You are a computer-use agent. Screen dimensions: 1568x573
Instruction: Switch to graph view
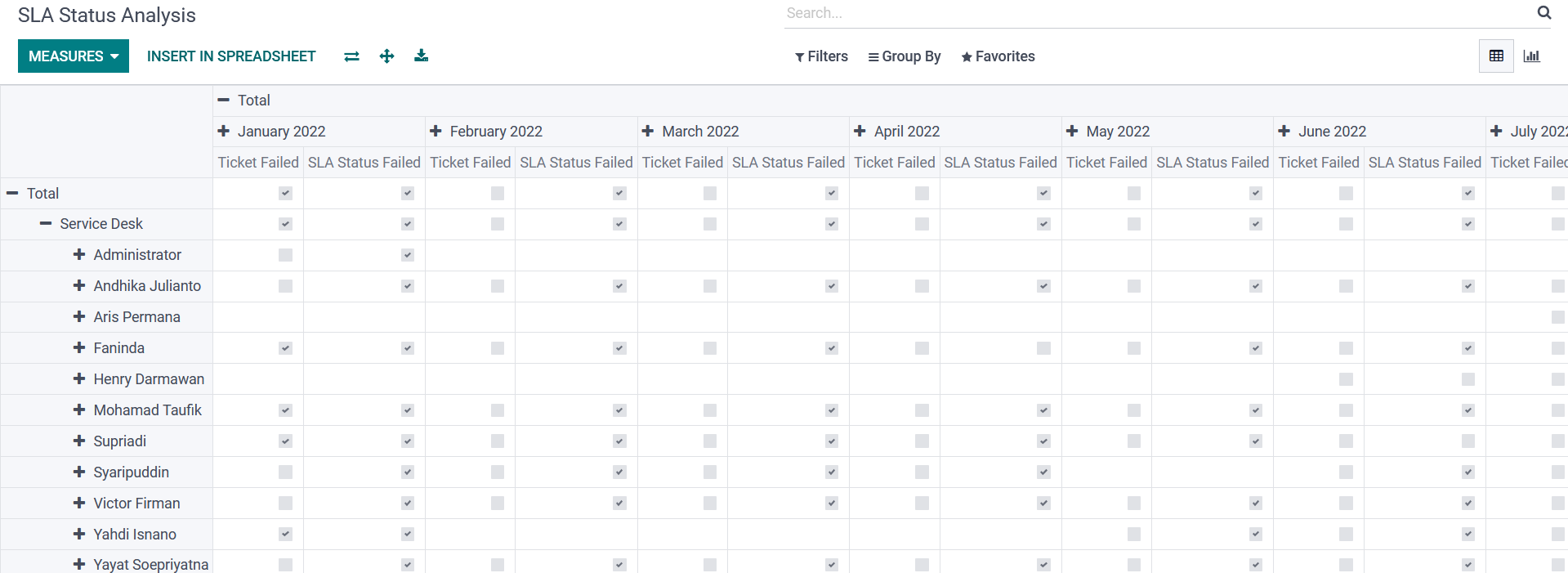(x=1531, y=56)
